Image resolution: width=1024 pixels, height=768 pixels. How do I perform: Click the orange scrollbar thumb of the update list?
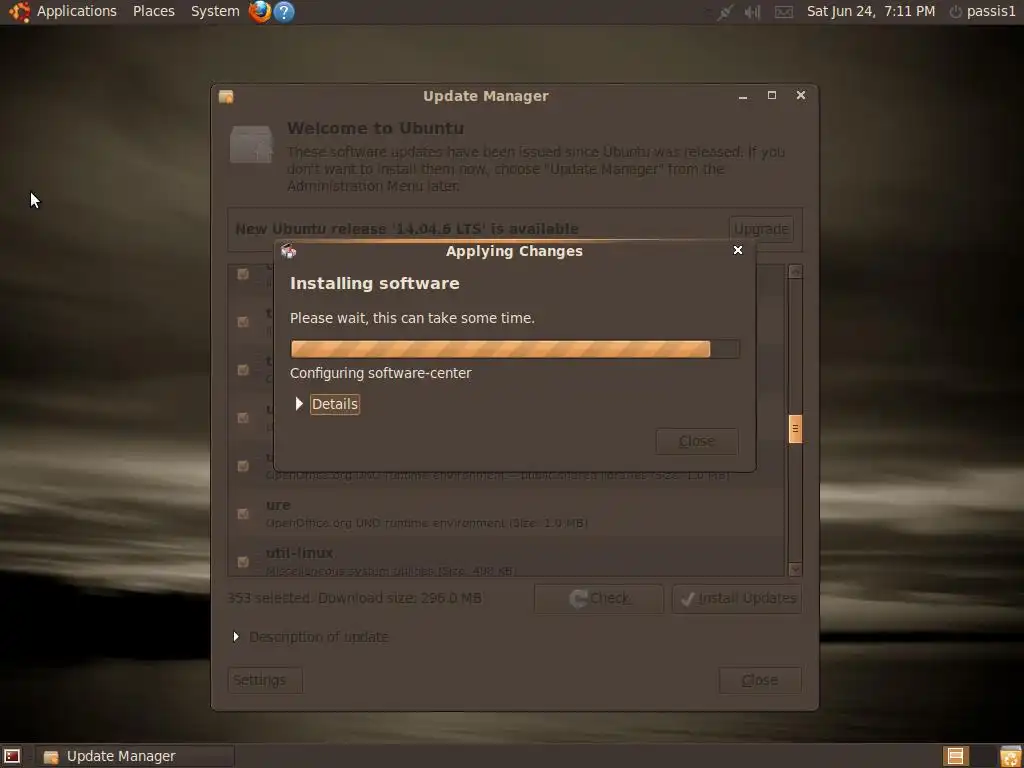pyautogui.click(x=795, y=429)
